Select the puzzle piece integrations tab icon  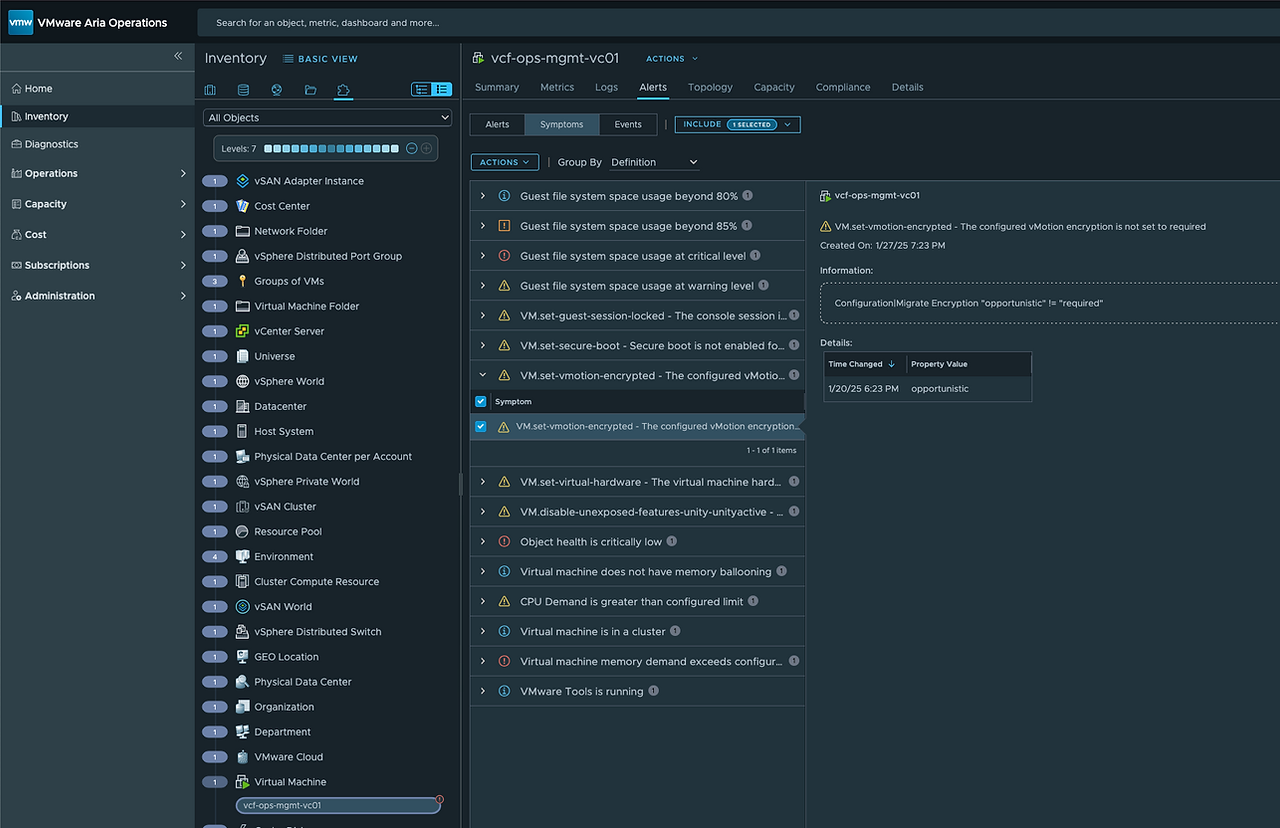tap(343, 90)
